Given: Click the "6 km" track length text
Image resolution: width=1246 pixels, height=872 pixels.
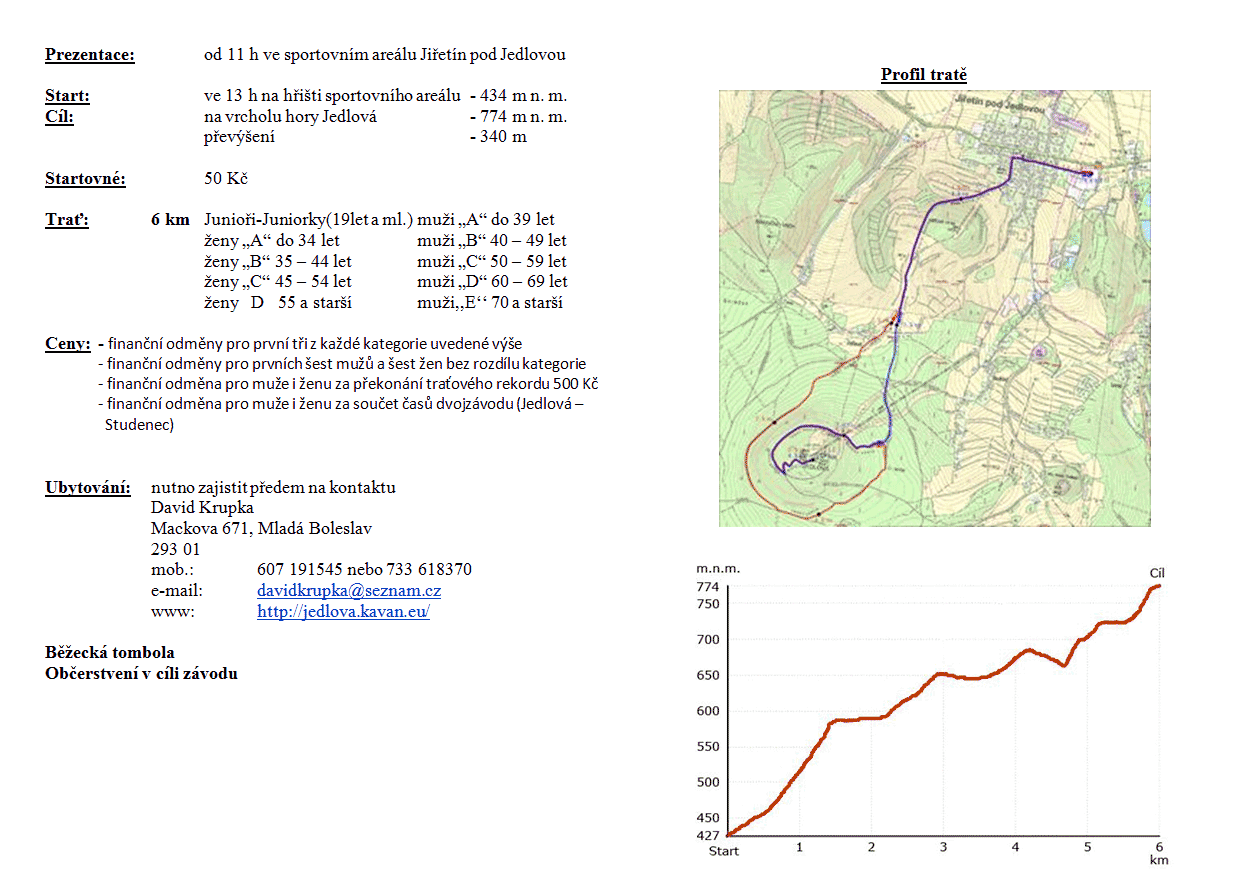Looking at the screenshot, I should click(170, 220).
